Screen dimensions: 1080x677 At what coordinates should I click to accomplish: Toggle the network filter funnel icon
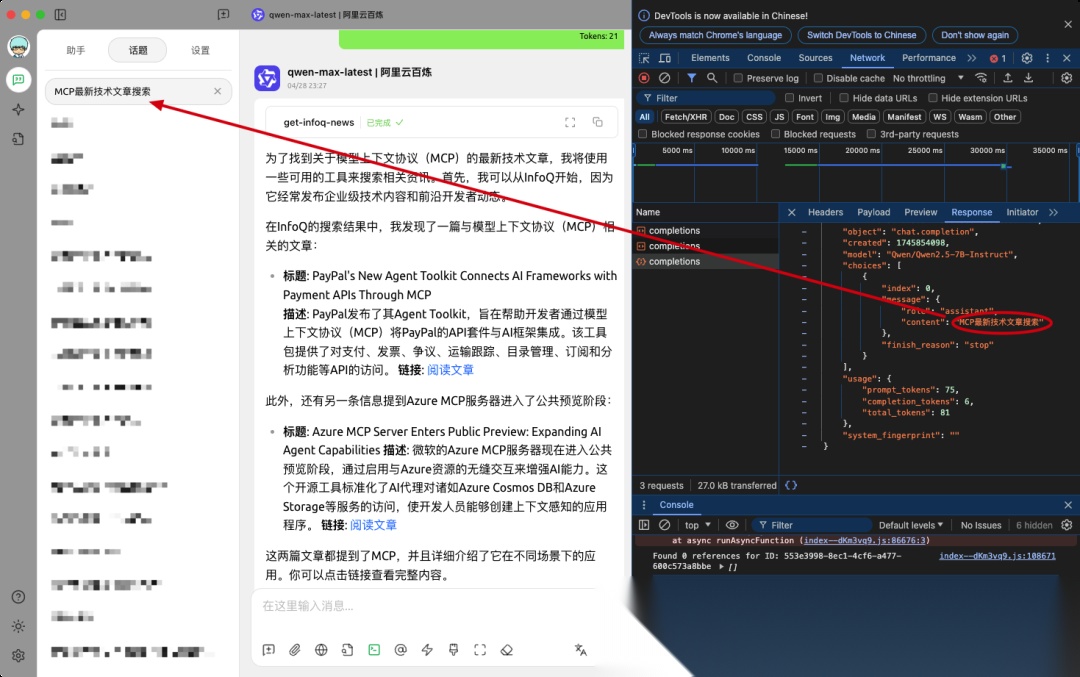tap(692, 79)
